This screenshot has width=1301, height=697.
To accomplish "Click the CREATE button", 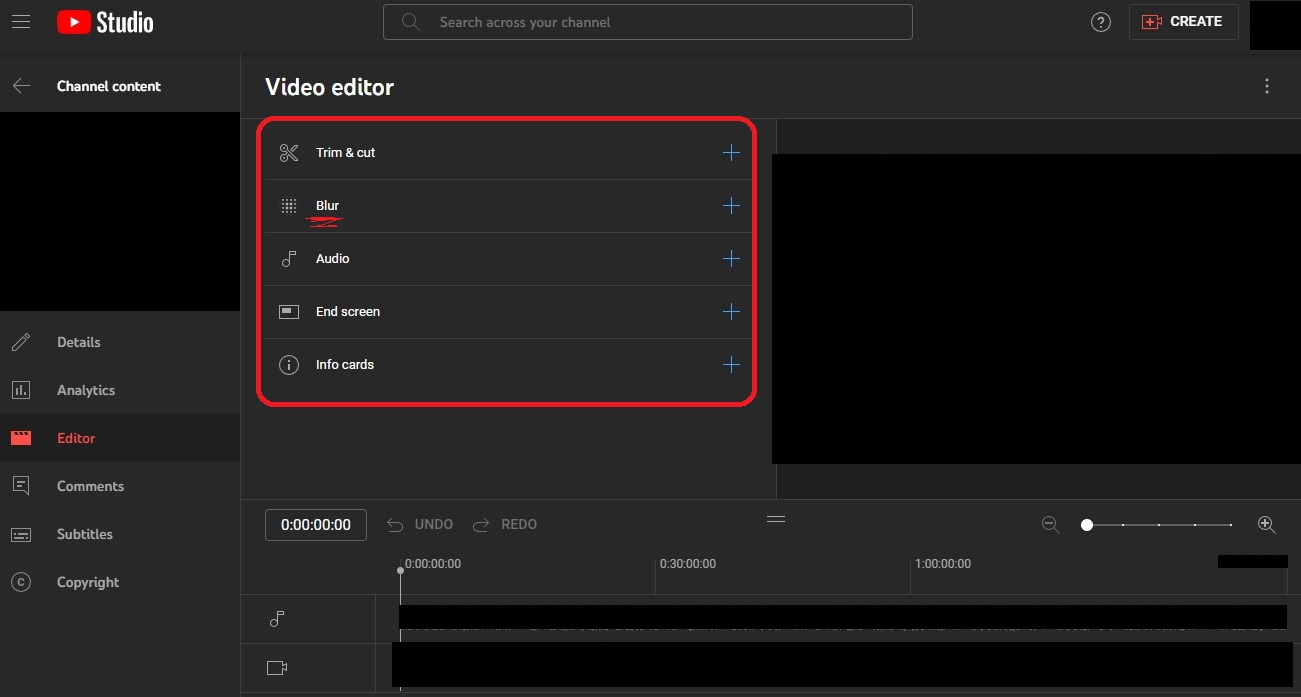I will point(1183,21).
